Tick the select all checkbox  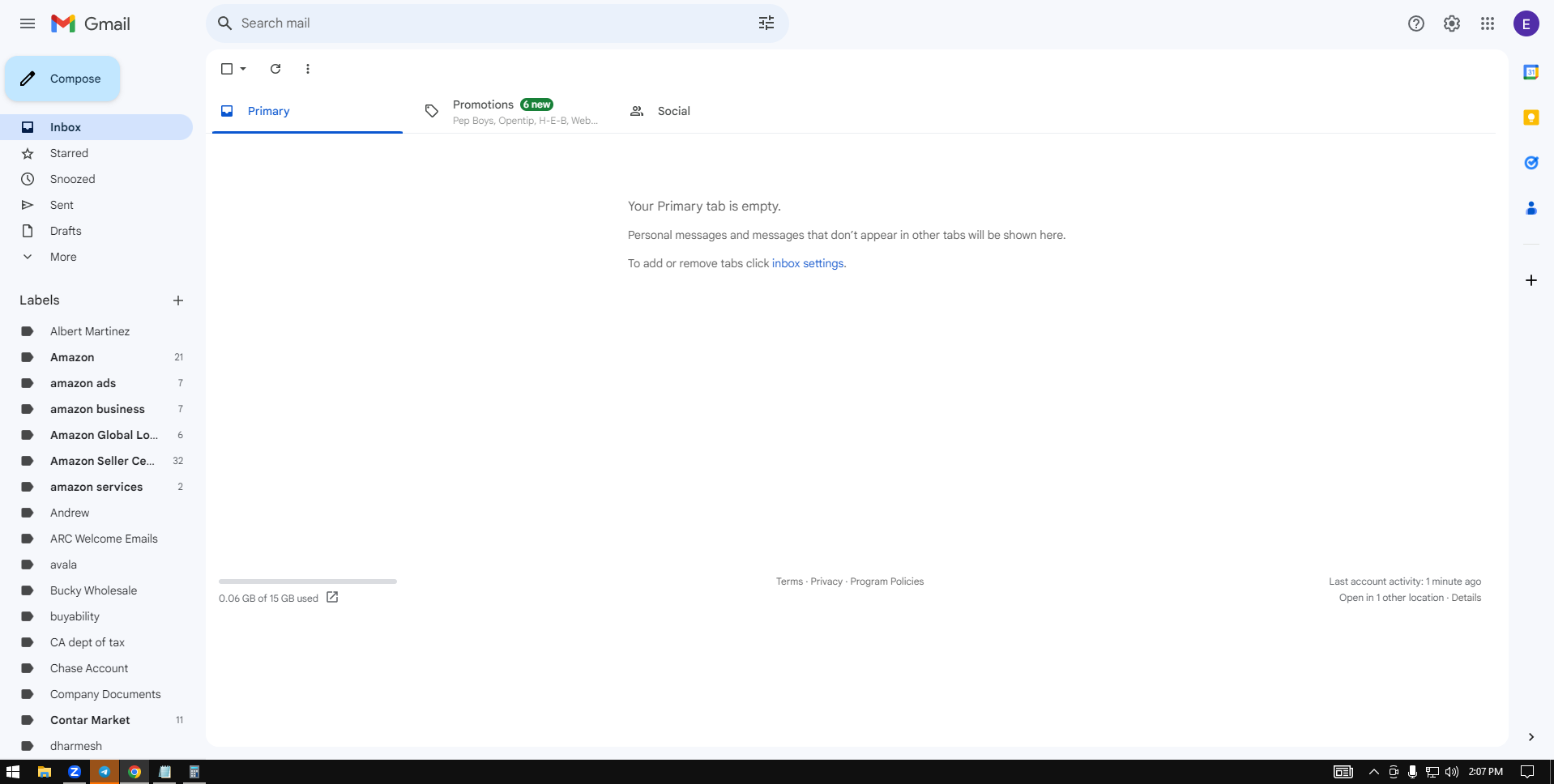227,69
